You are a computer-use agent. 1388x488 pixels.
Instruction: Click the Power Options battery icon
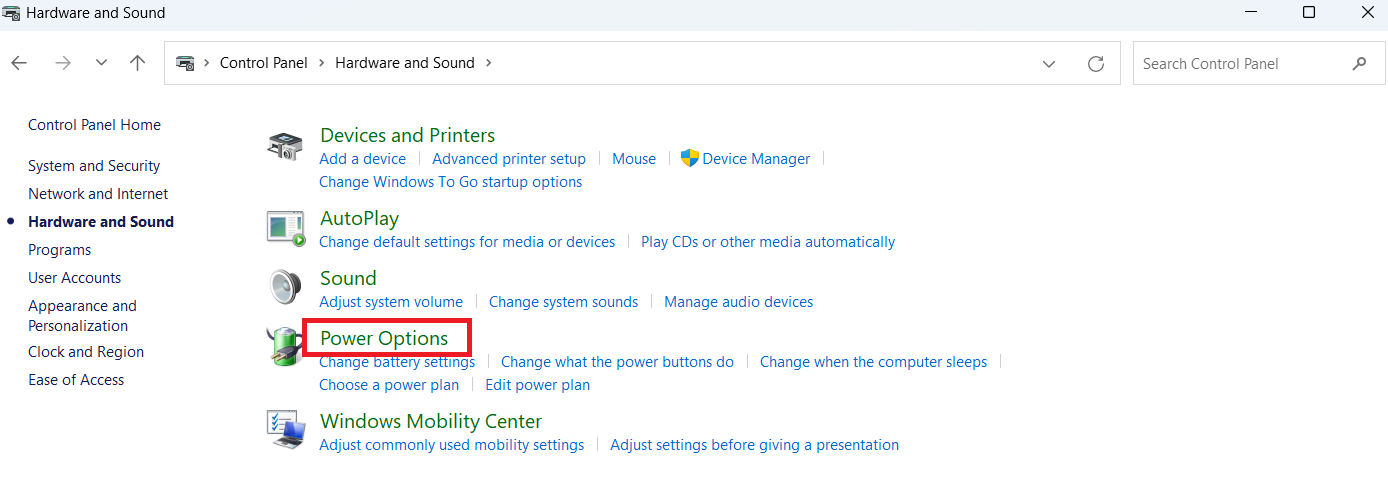point(285,347)
